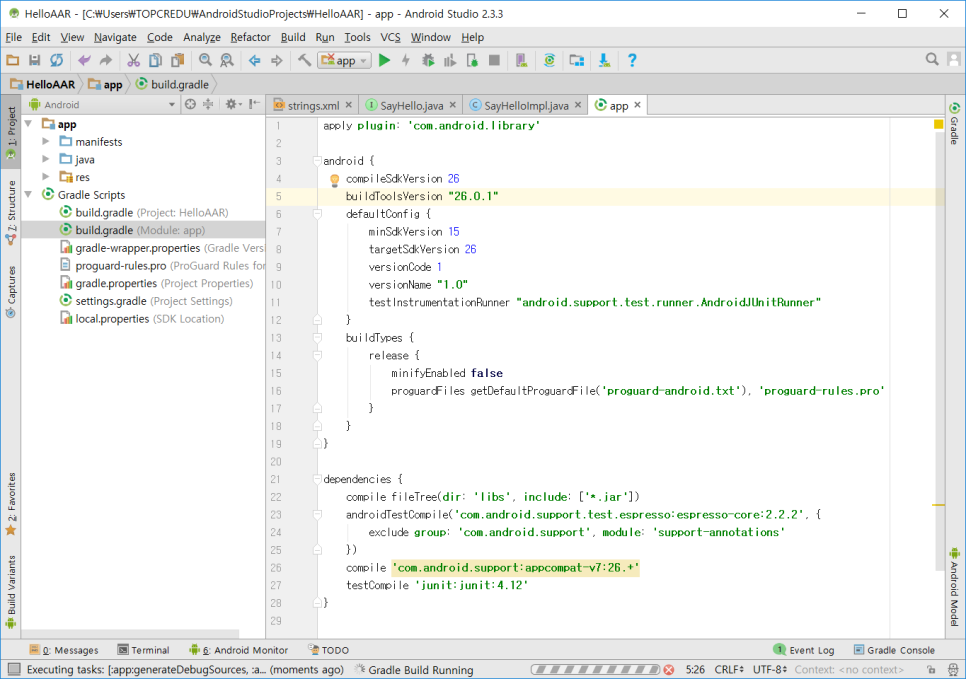Image resolution: width=966 pixels, height=679 pixels.
Task: Hide the Project panel with the hide icon
Action: coord(254,104)
